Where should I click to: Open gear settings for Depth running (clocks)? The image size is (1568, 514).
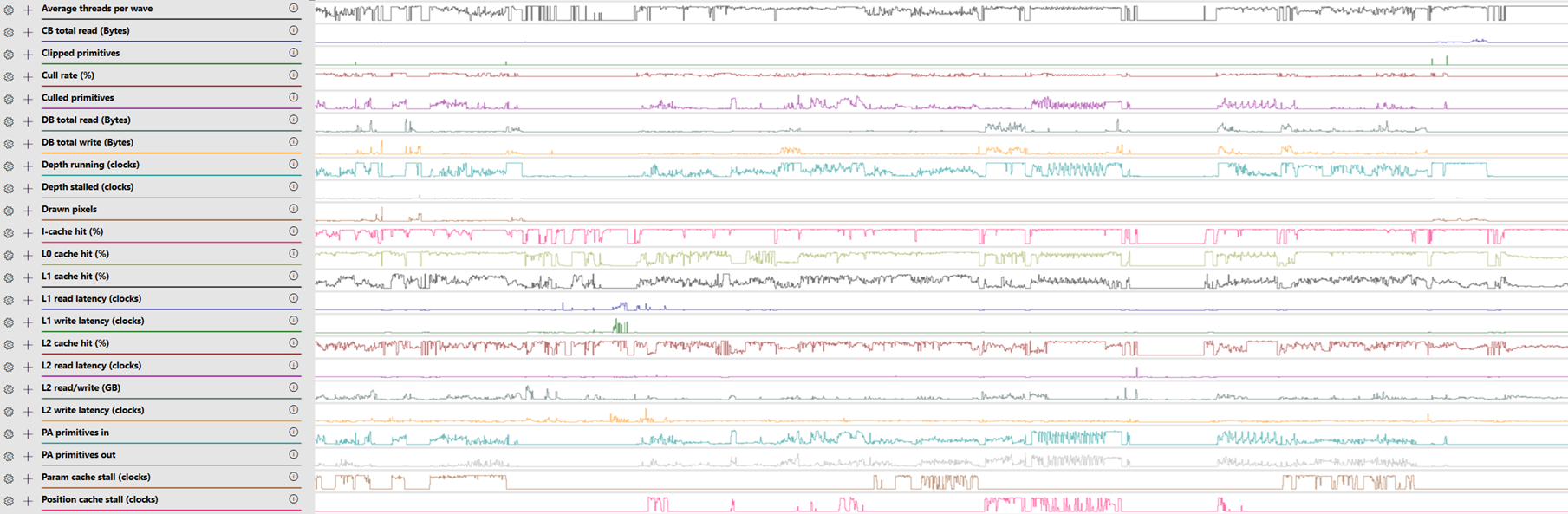(x=9, y=165)
